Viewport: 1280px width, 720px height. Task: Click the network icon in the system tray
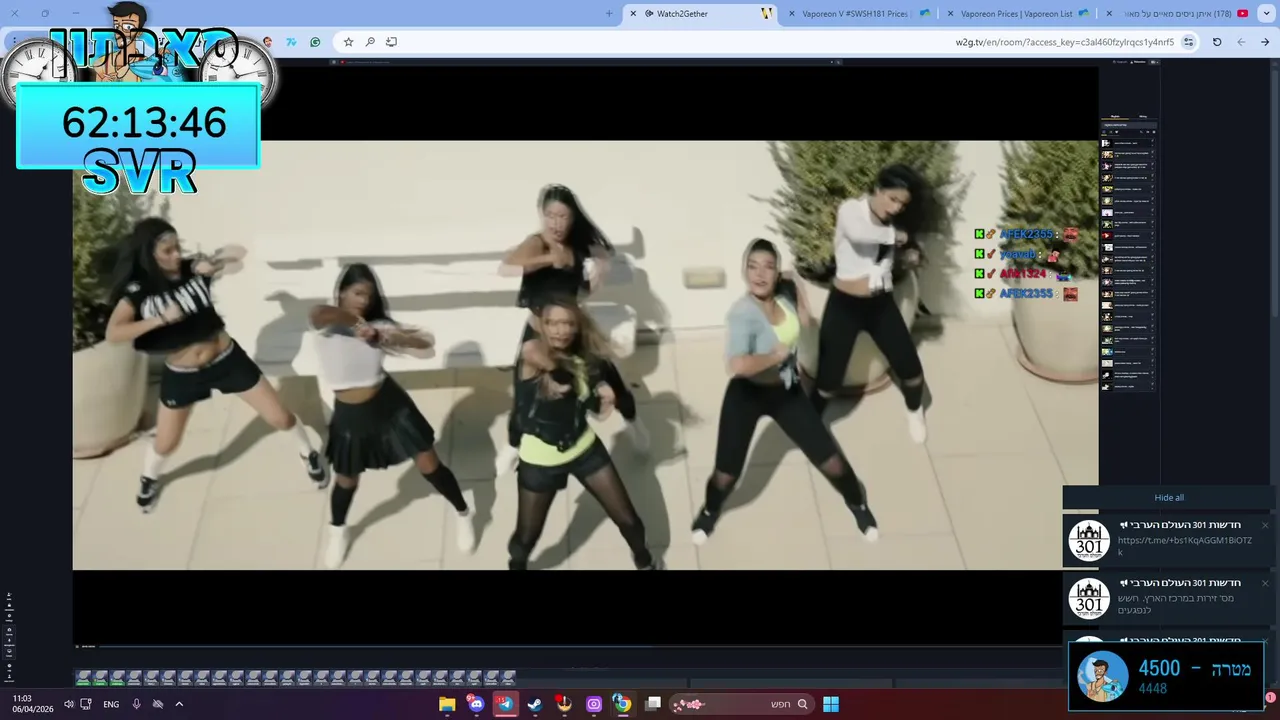[x=86, y=704]
